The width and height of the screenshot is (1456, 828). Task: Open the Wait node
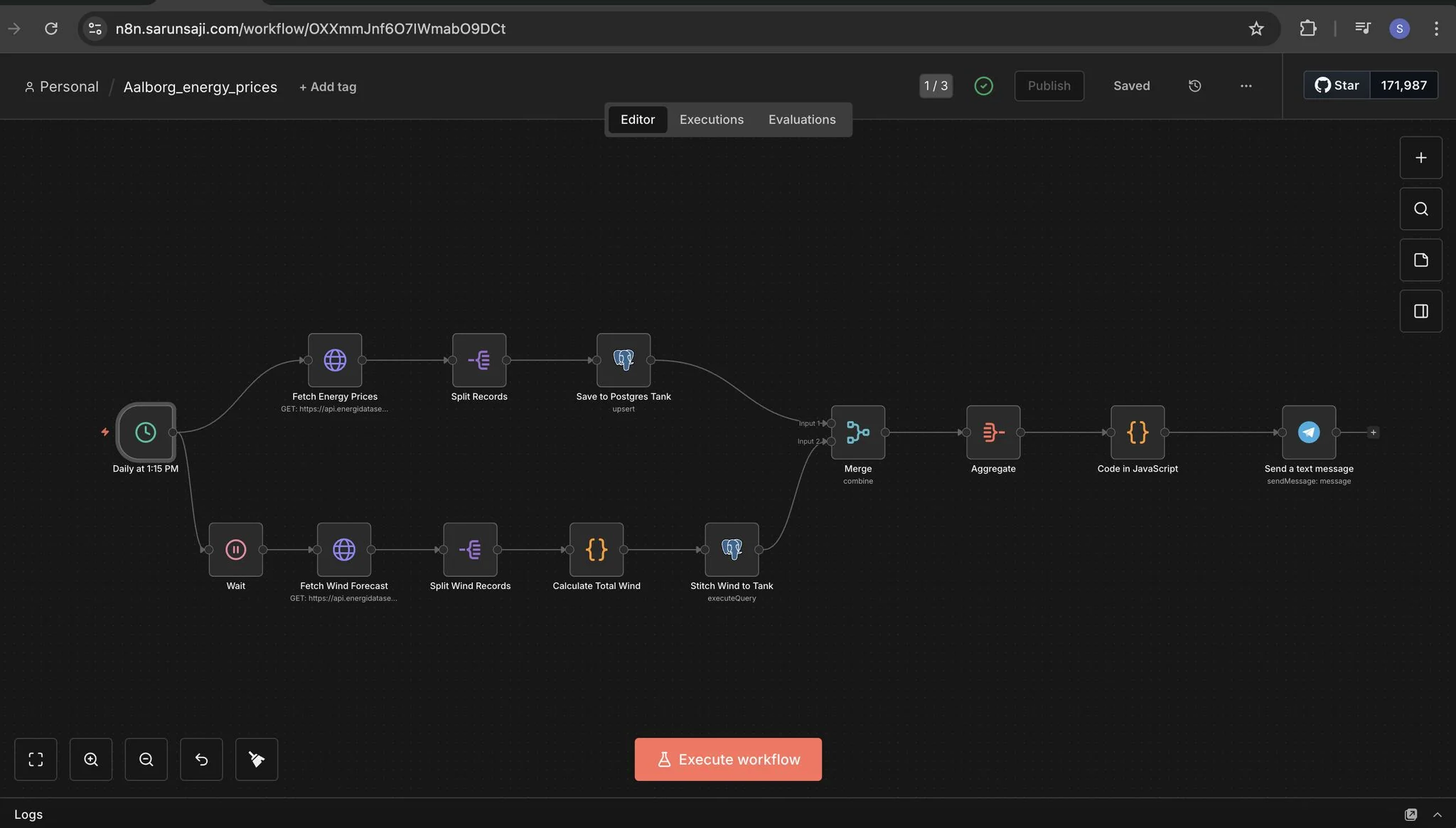pos(235,549)
